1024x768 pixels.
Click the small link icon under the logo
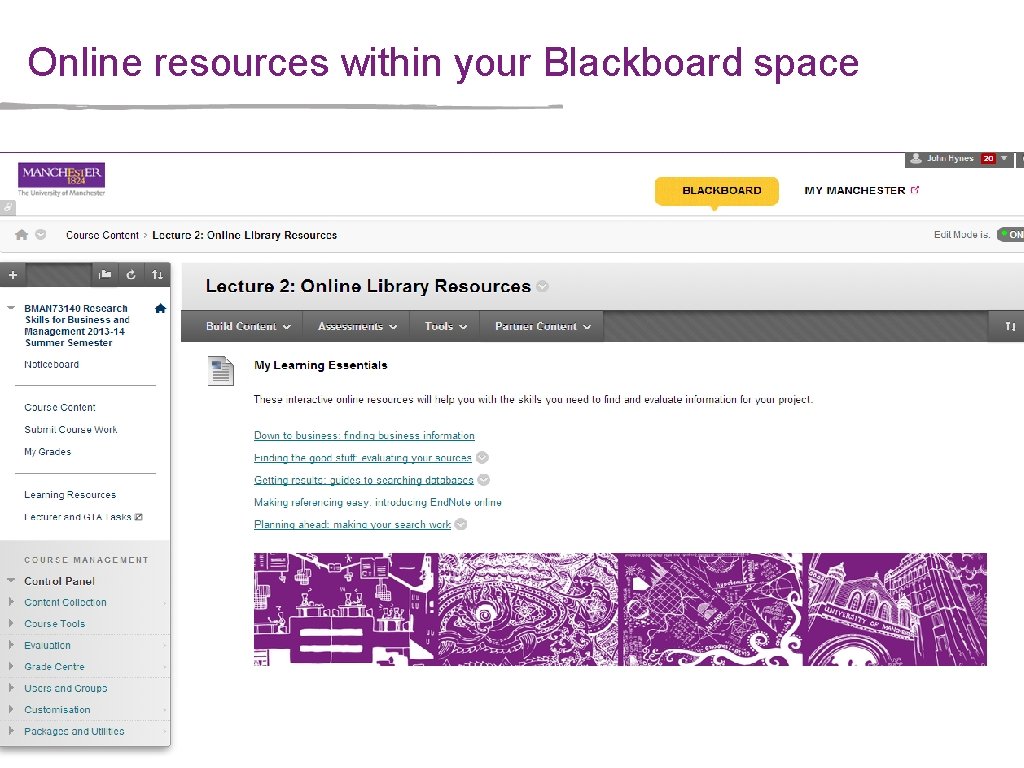(7, 208)
